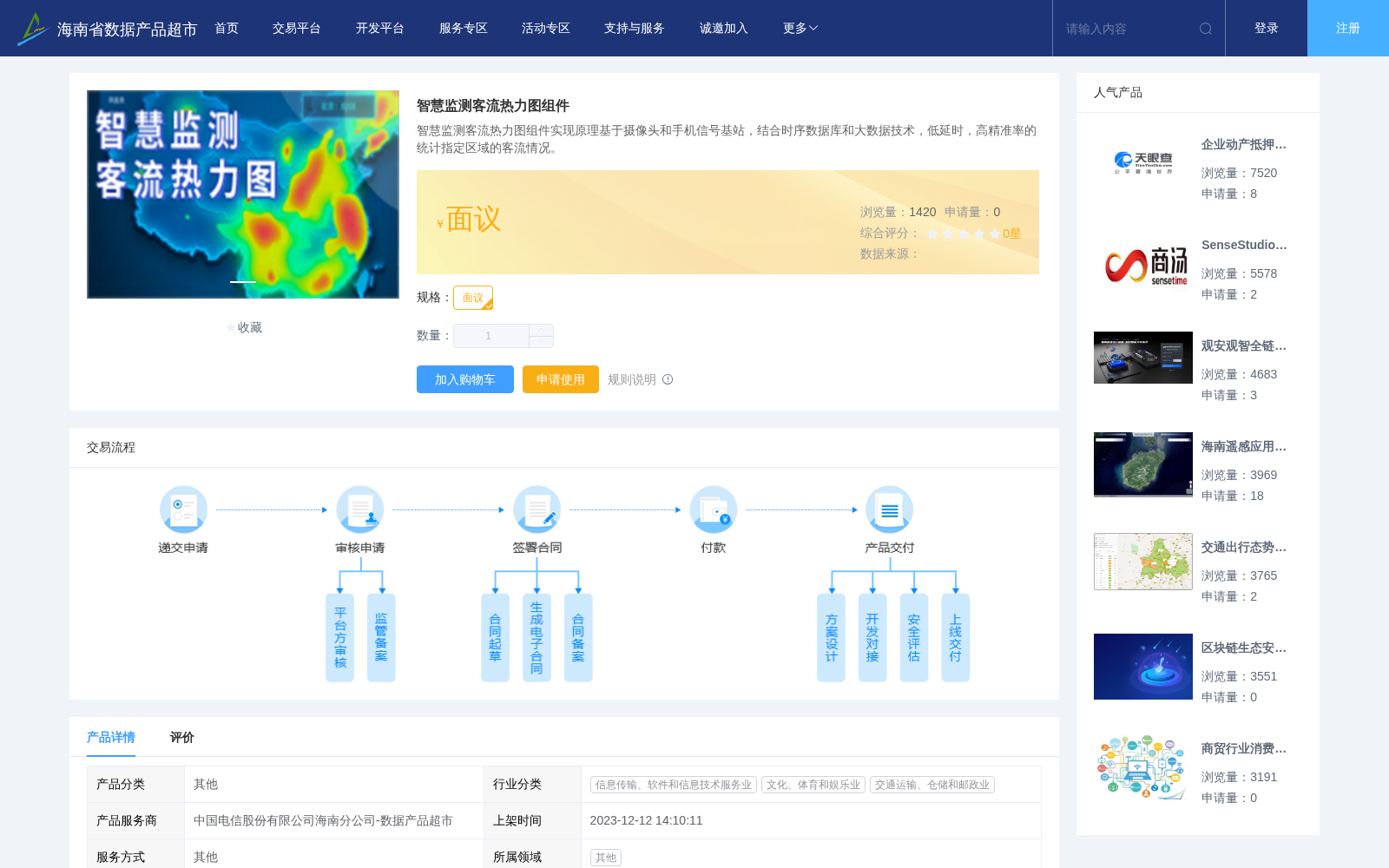Click the quantity input field
The height and width of the screenshot is (868, 1389).
491,336
